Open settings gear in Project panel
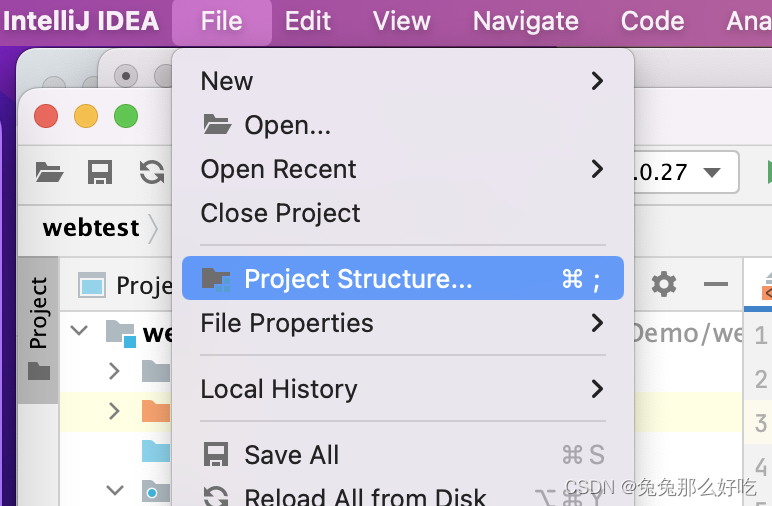The height and width of the screenshot is (506, 772). [664, 284]
